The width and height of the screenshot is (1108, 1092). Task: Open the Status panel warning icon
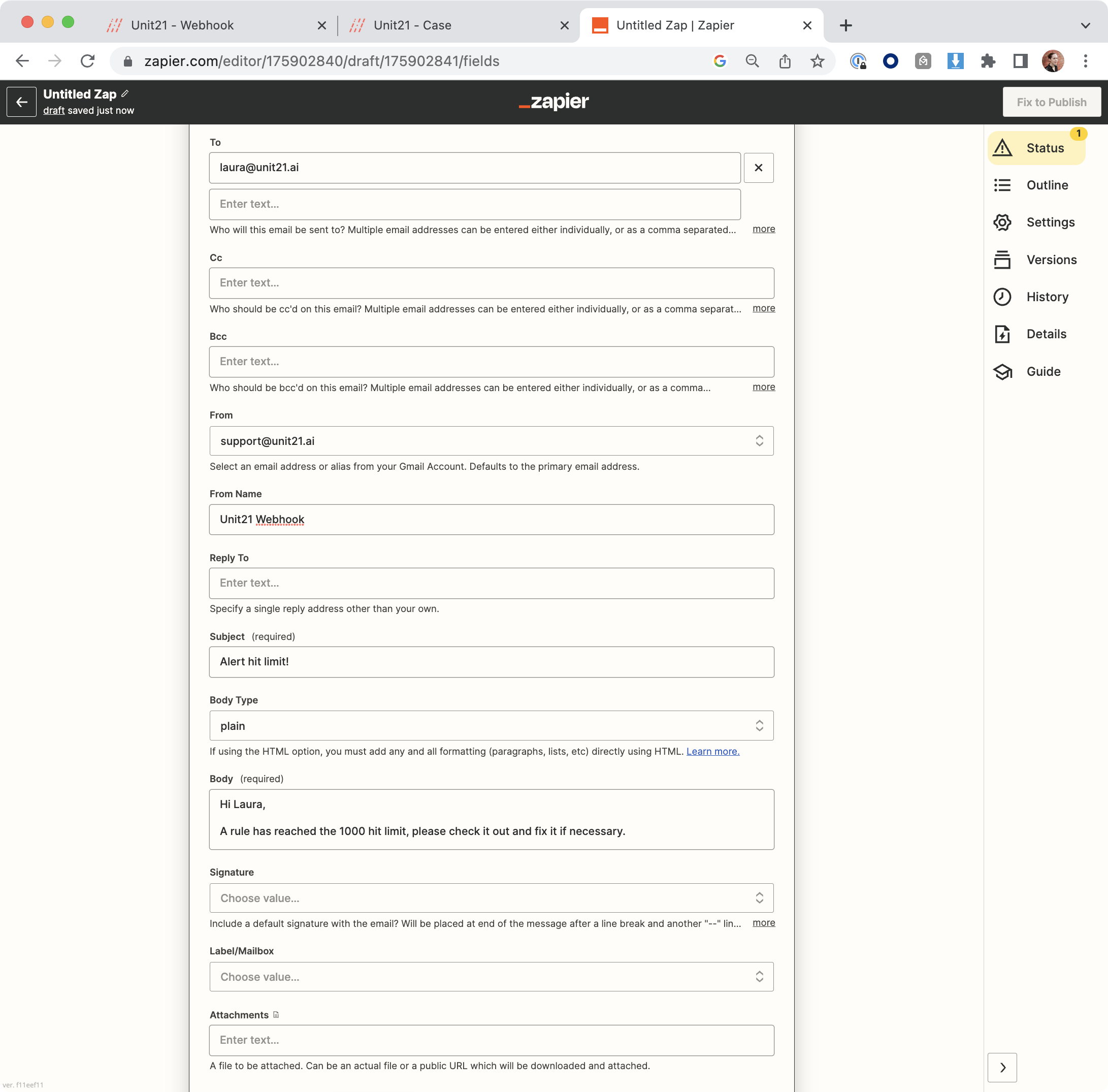click(1002, 148)
